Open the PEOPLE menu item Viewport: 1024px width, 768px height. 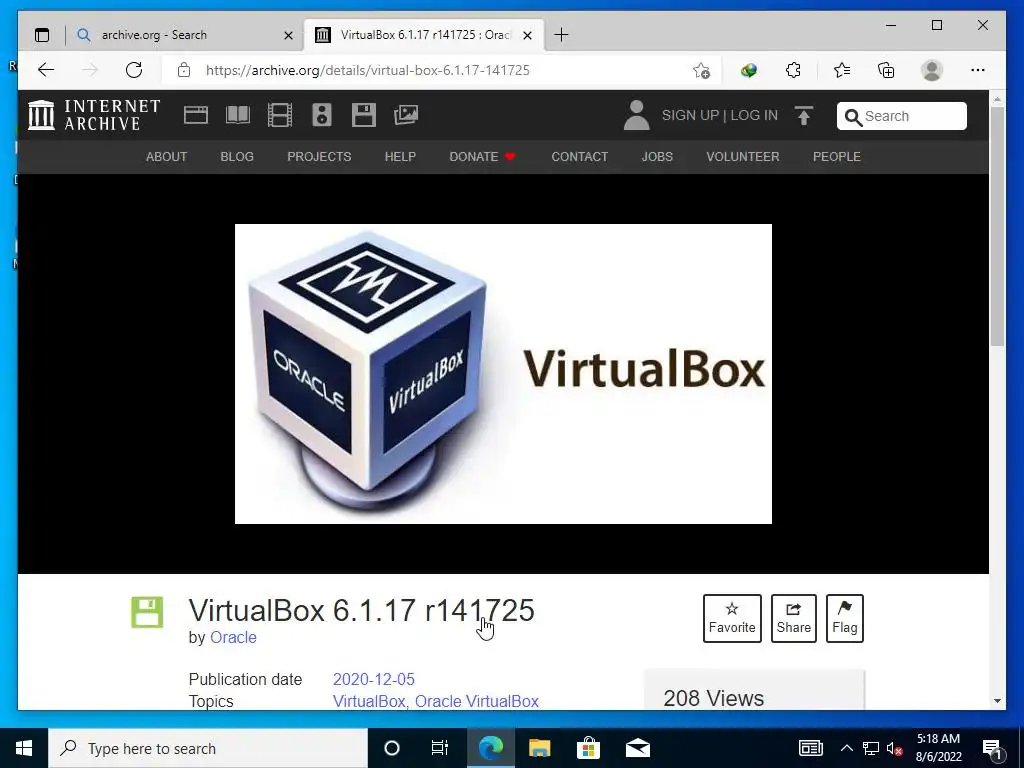[837, 157]
